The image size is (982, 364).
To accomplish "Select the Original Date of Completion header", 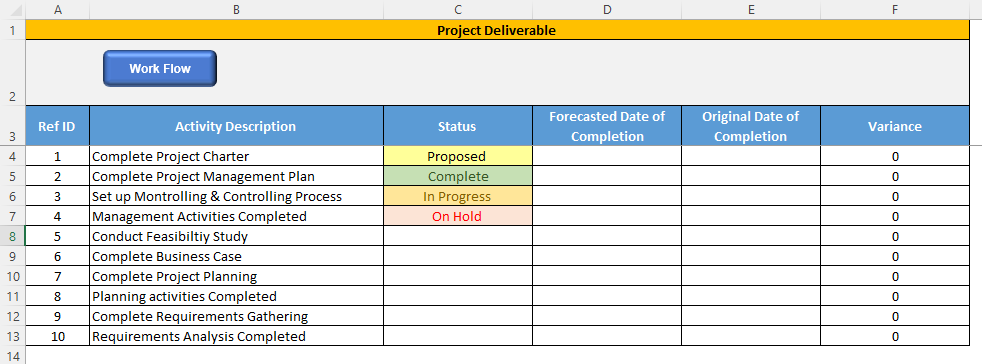I will (x=750, y=126).
